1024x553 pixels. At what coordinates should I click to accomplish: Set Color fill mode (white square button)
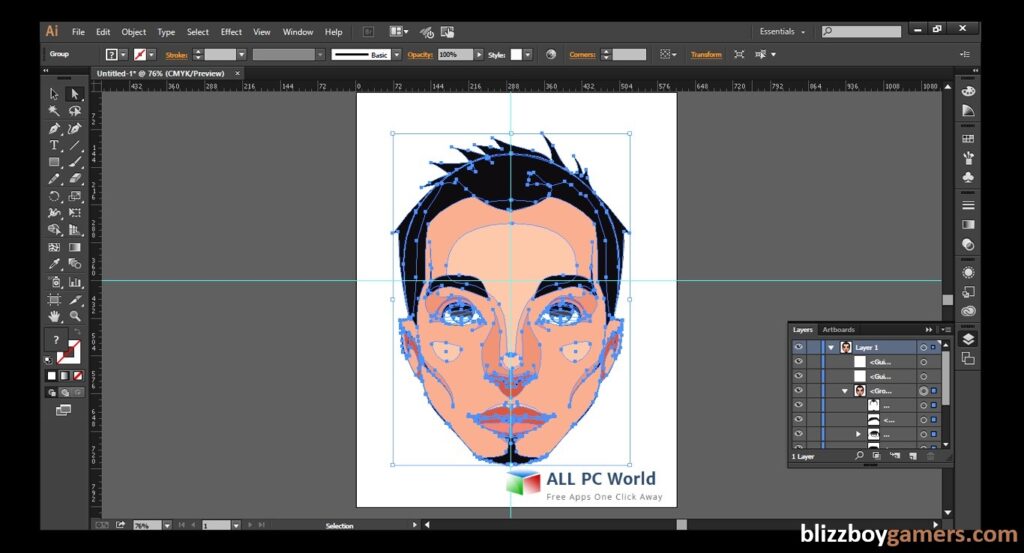52,375
